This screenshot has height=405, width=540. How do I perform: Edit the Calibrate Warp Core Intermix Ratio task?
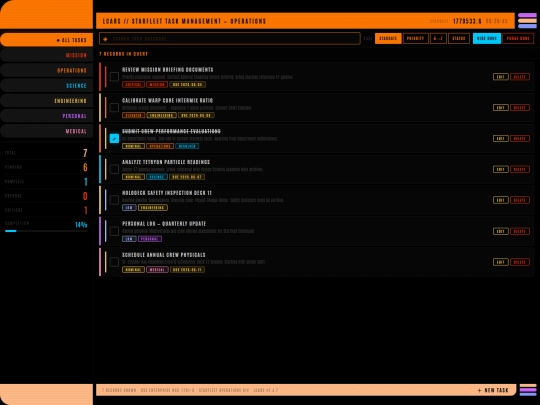coord(500,107)
